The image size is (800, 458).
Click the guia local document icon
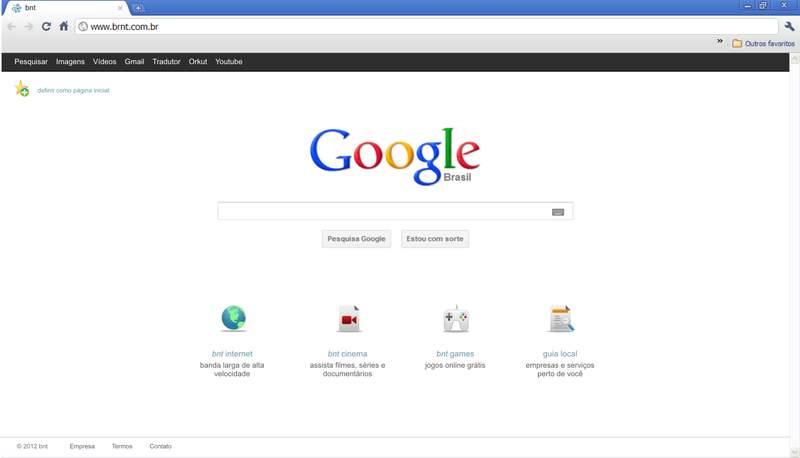pyautogui.click(x=561, y=319)
